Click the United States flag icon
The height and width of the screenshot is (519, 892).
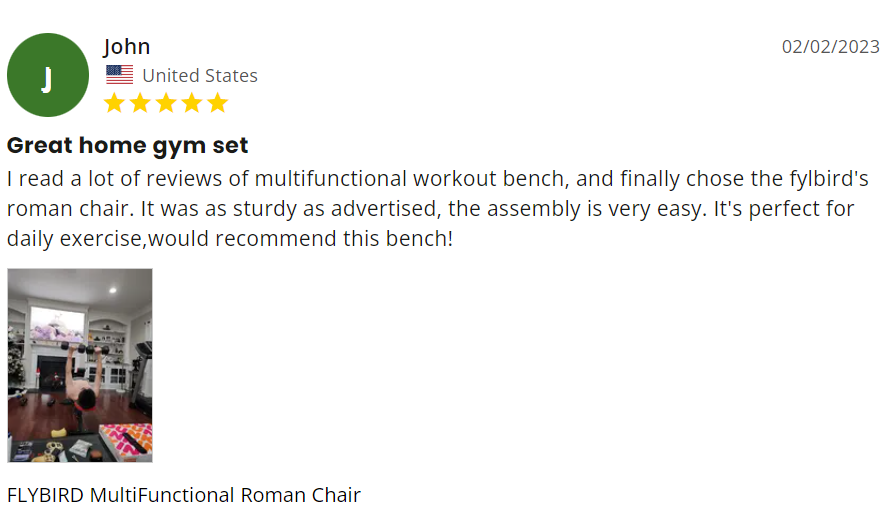click(x=119, y=75)
